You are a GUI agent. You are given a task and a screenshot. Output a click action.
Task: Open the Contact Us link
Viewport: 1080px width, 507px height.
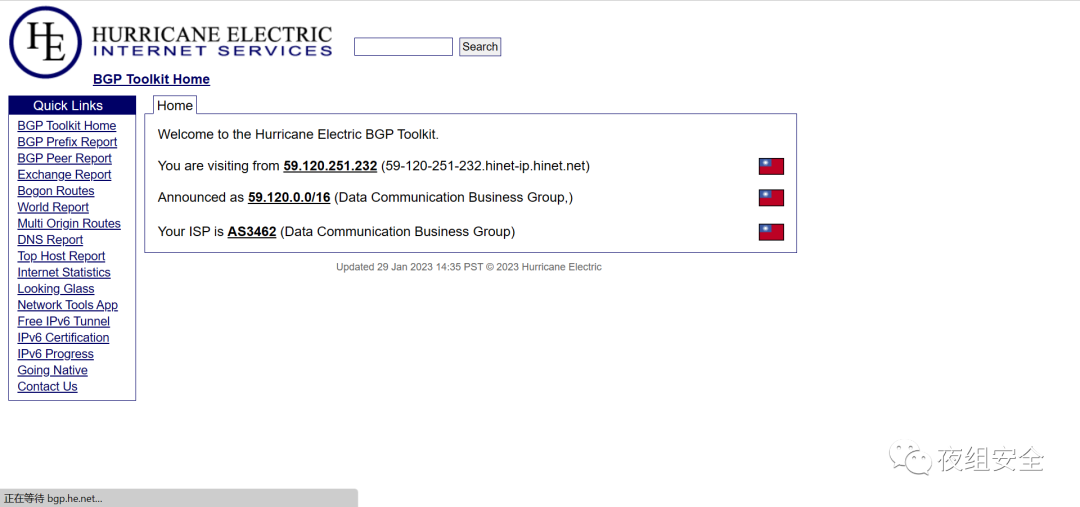coord(48,386)
